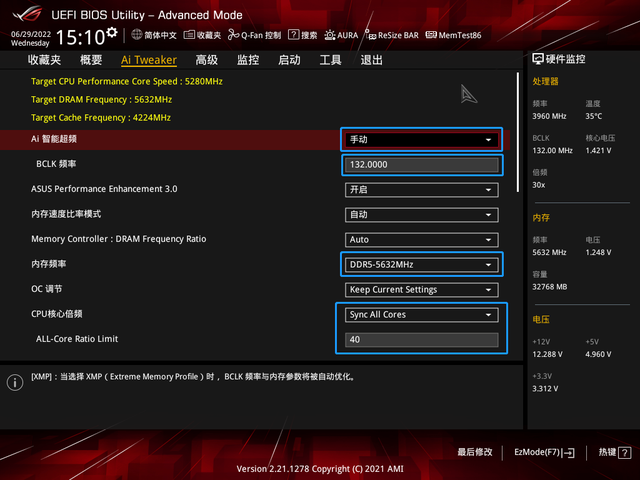Select the 内存速度比率模式 label
Image resolution: width=640 pixels, height=480 pixels.
(66, 214)
